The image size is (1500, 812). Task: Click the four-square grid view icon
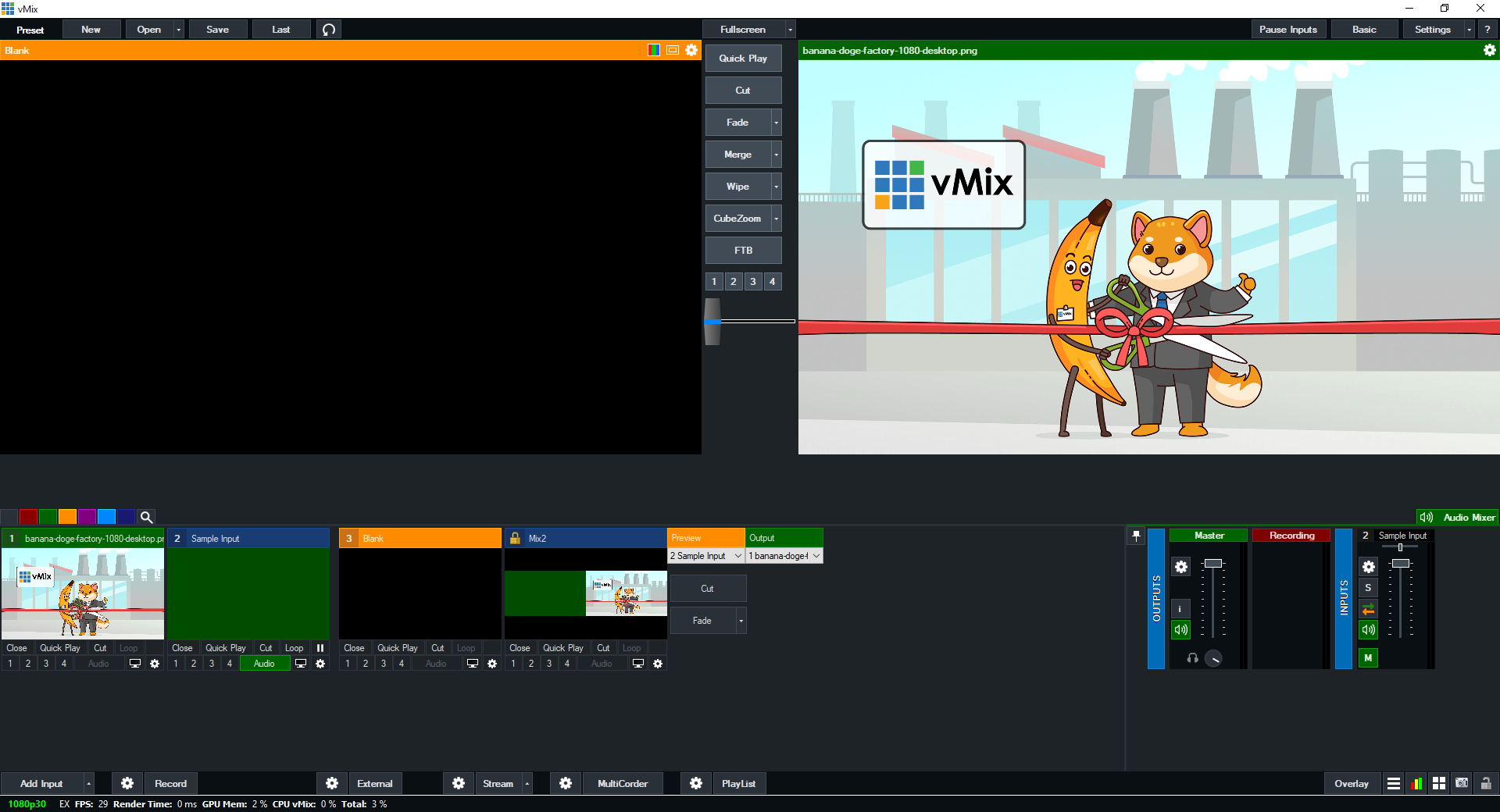(x=1438, y=784)
